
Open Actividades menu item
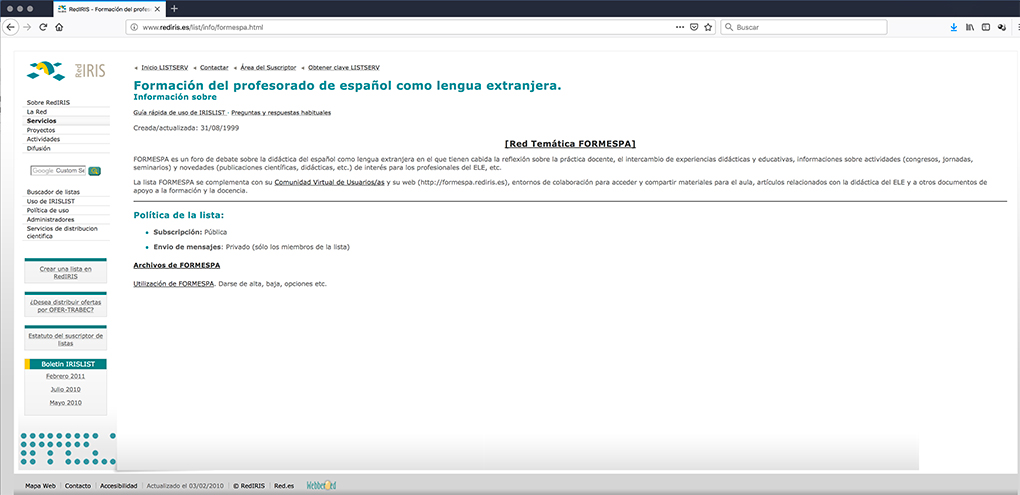43,139
